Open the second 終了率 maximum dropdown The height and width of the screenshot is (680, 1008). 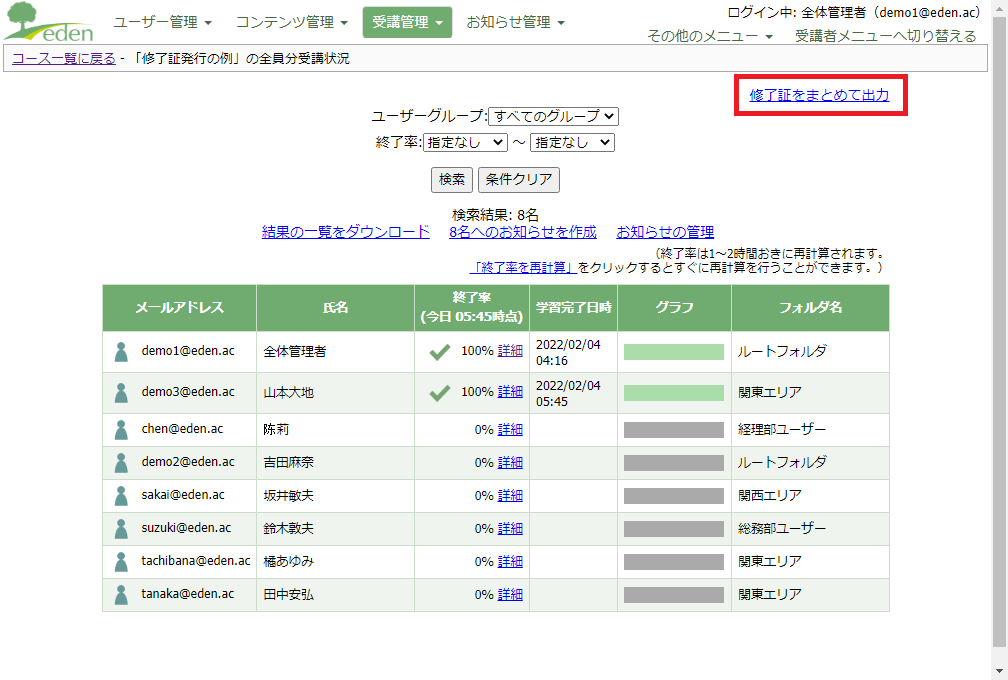pyautogui.click(x=572, y=143)
